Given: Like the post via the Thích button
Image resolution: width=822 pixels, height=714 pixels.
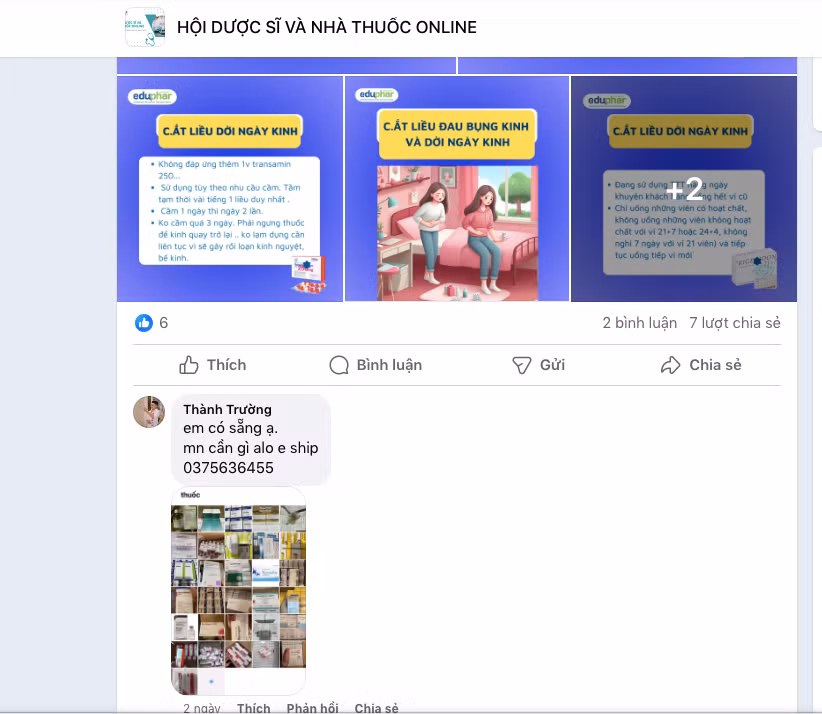Looking at the screenshot, I should pyautogui.click(x=212, y=366).
